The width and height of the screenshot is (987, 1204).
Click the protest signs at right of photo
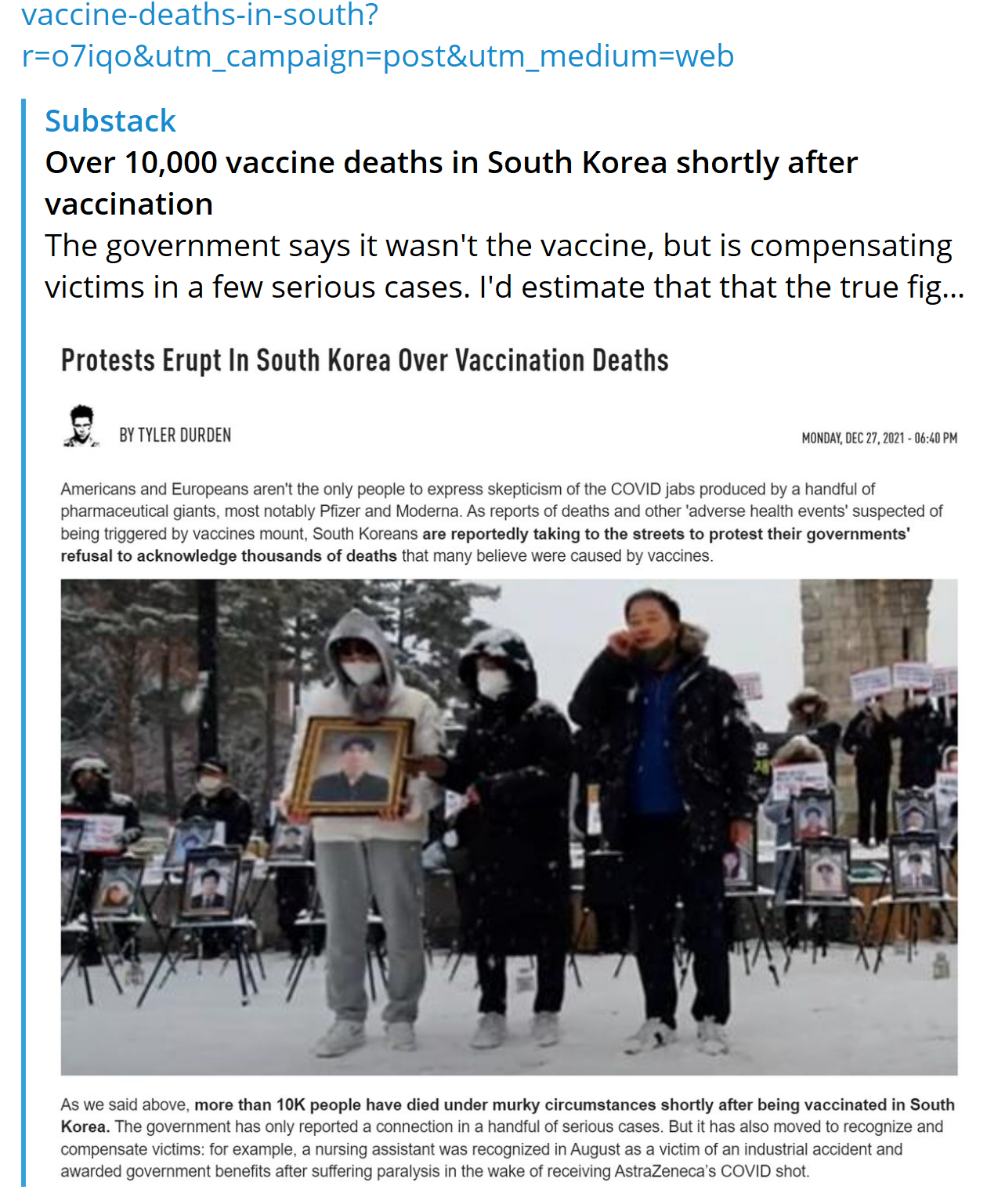pos(903,682)
